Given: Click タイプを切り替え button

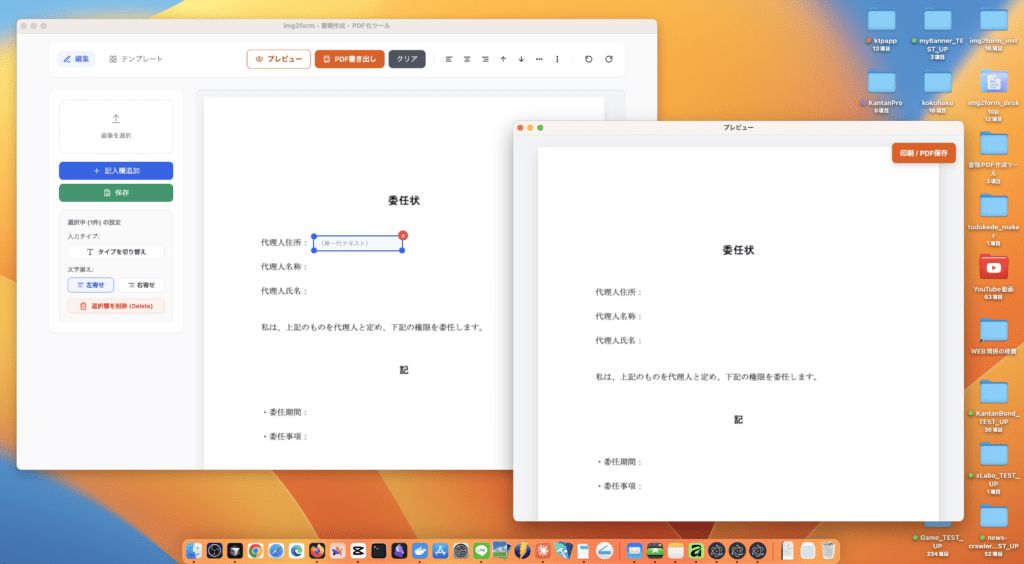Looking at the screenshot, I should click(x=116, y=251).
